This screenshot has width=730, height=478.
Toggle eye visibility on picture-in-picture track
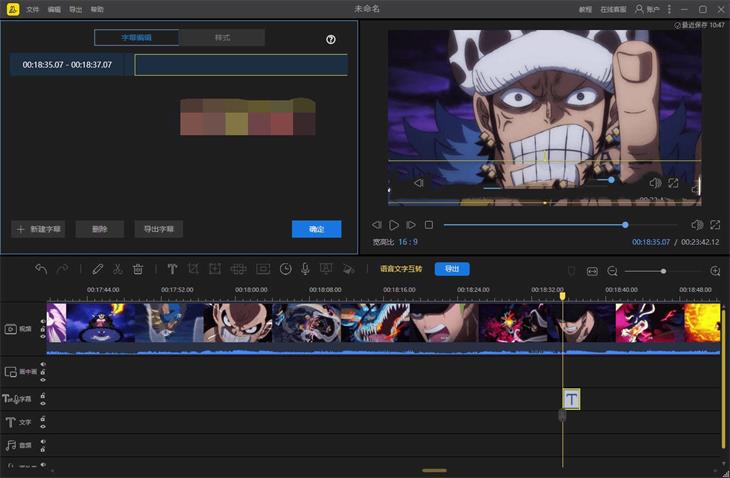(x=43, y=380)
